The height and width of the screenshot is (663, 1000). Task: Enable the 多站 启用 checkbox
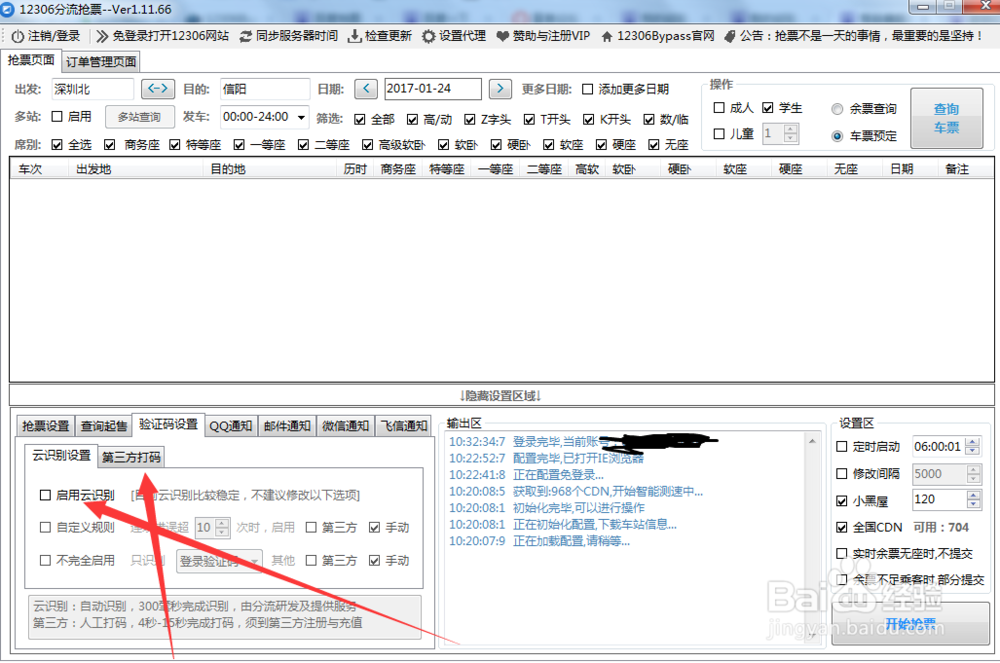[57, 117]
